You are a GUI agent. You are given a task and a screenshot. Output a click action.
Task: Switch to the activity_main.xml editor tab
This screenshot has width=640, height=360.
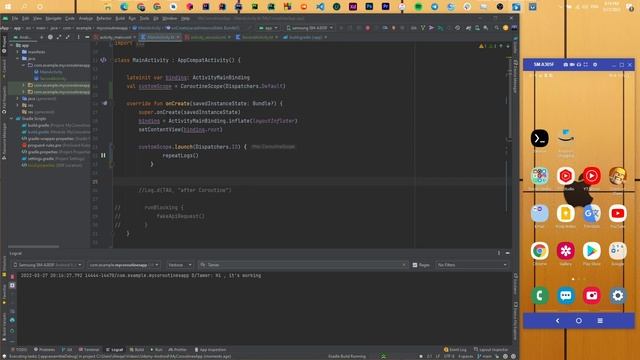click(115, 37)
